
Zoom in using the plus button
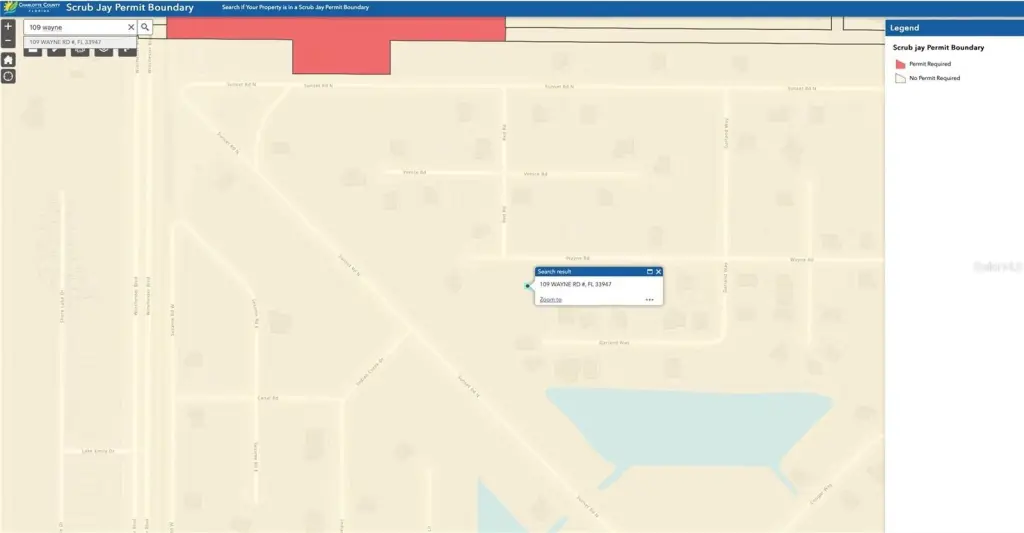tap(8, 27)
